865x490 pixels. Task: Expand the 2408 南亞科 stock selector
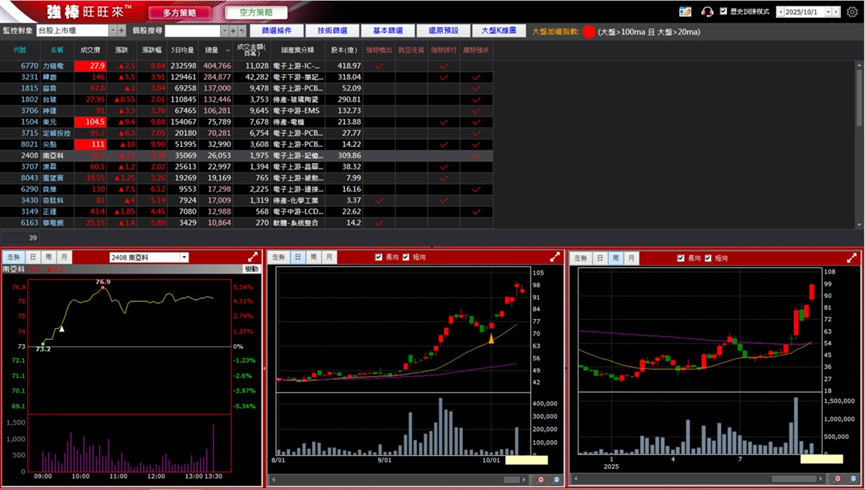[184, 258]
